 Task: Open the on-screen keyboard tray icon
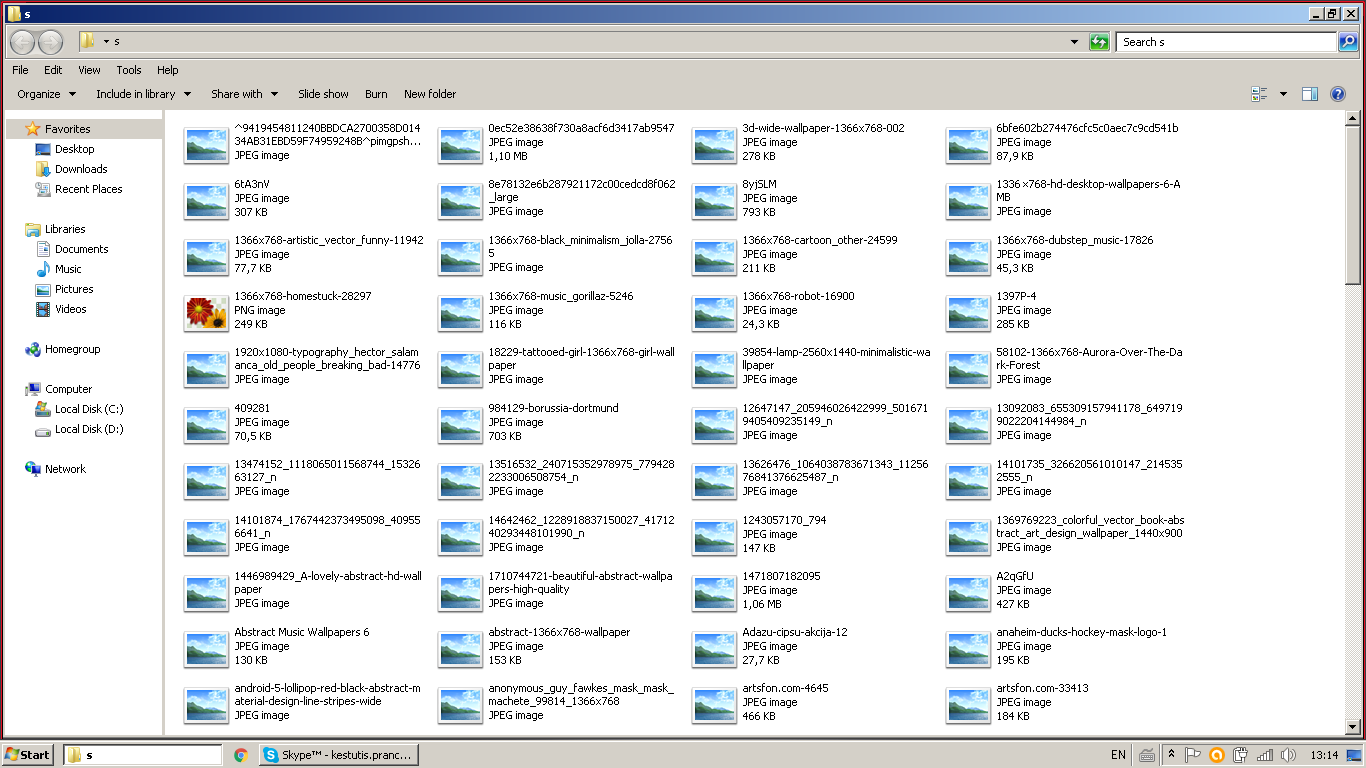1147,755
